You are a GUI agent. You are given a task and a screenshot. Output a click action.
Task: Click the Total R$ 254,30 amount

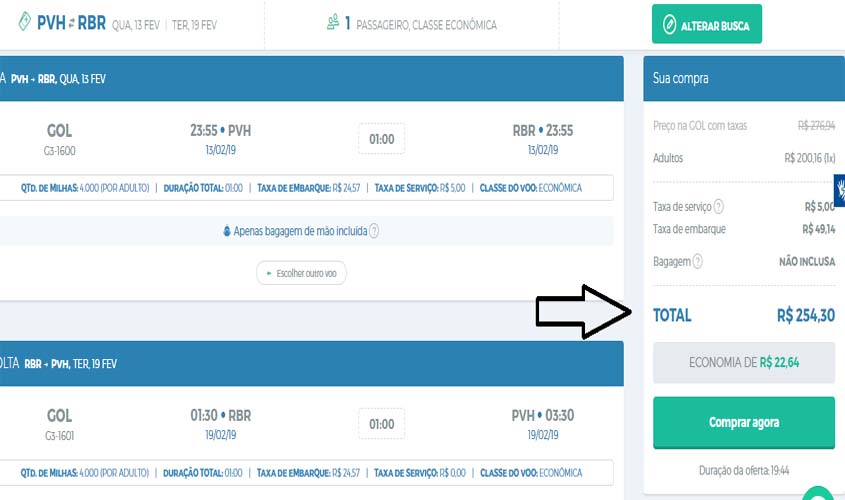pos(804,315)
